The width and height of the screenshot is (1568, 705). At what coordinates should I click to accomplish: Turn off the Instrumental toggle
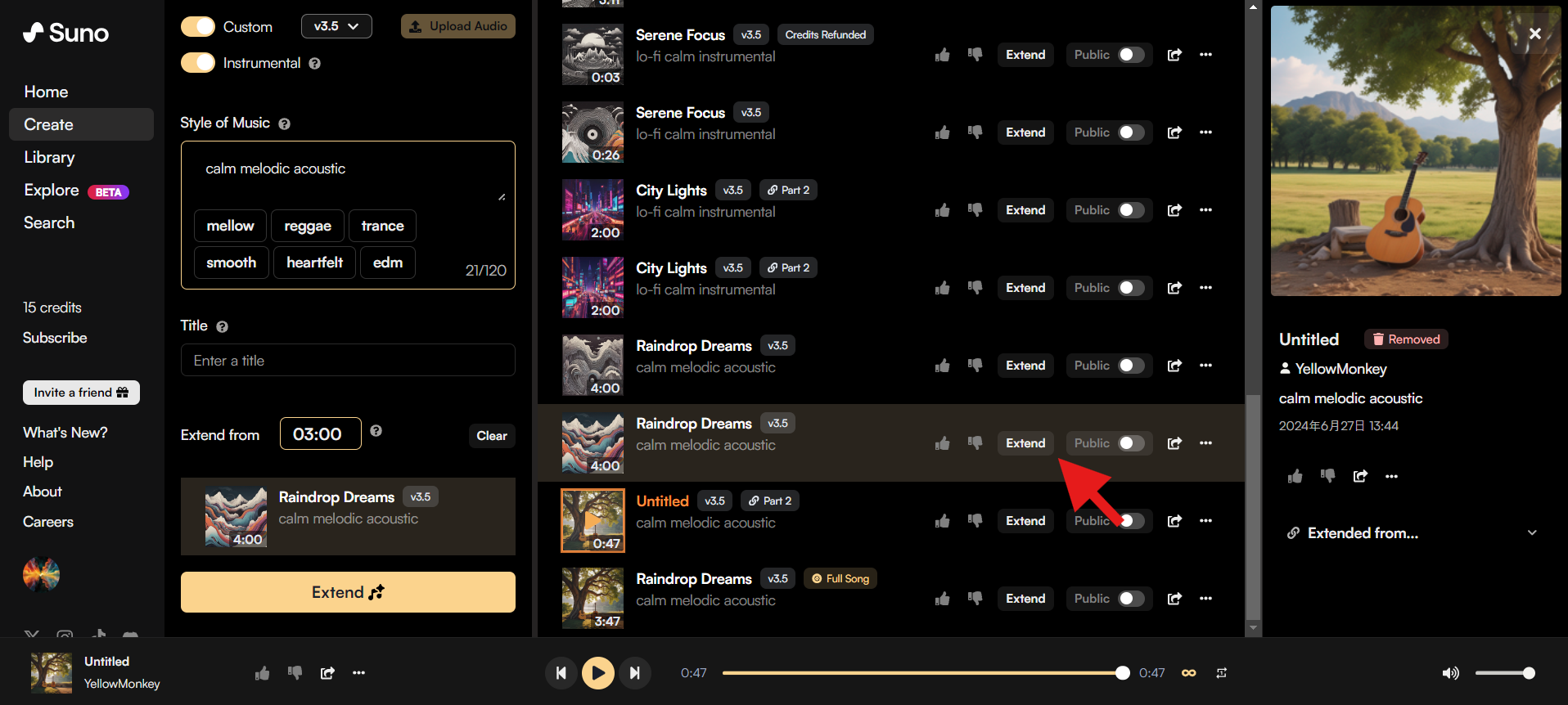pyautogui.click(x=198, y=63)
